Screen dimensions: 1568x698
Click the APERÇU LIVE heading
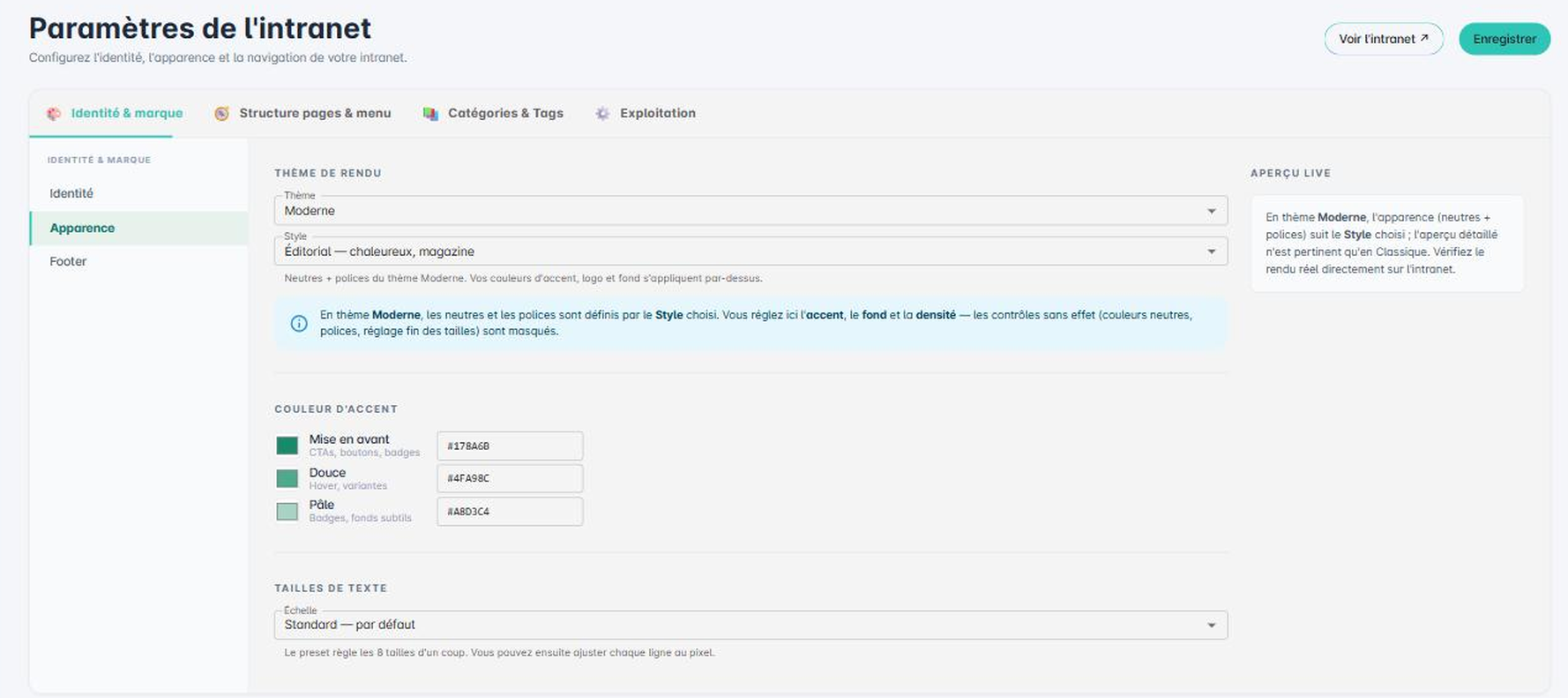coord(1290,173)
